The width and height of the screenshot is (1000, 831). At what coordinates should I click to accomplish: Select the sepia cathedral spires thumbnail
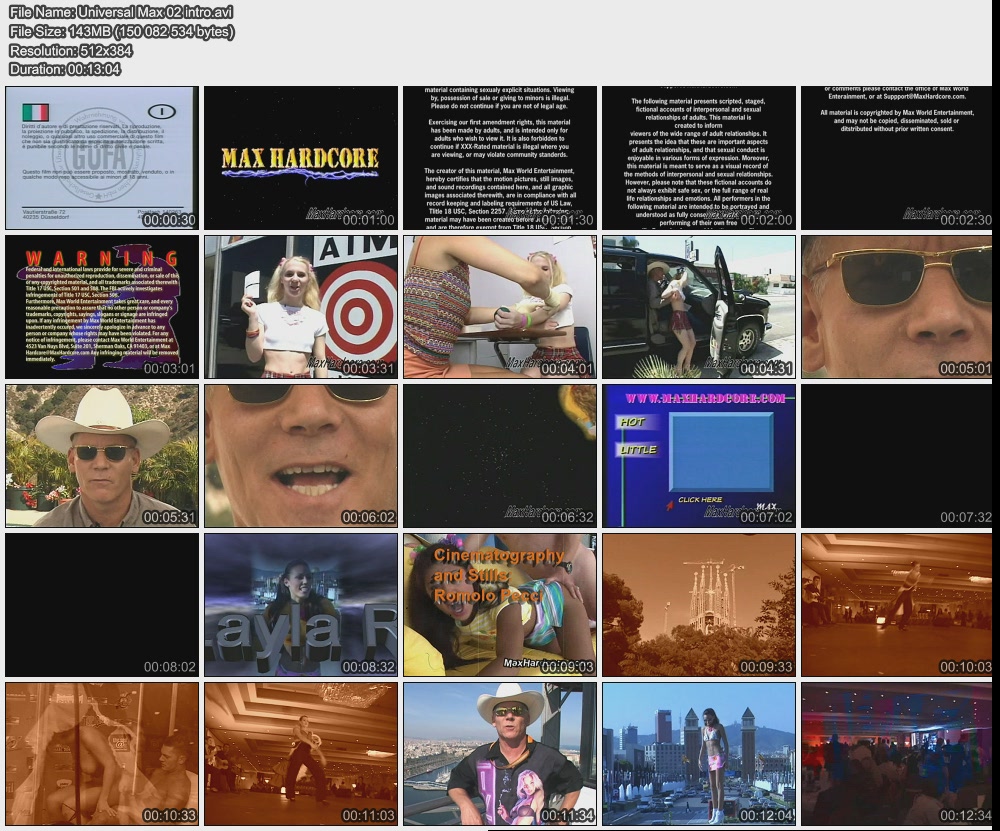pyautogui.click(x=698, y=605)
